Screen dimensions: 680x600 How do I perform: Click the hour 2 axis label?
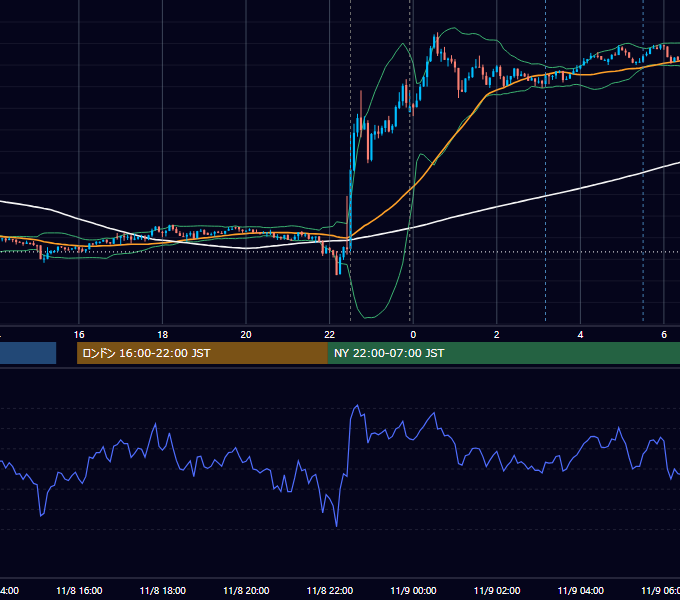pyautogui.click(x=497, y=335)
